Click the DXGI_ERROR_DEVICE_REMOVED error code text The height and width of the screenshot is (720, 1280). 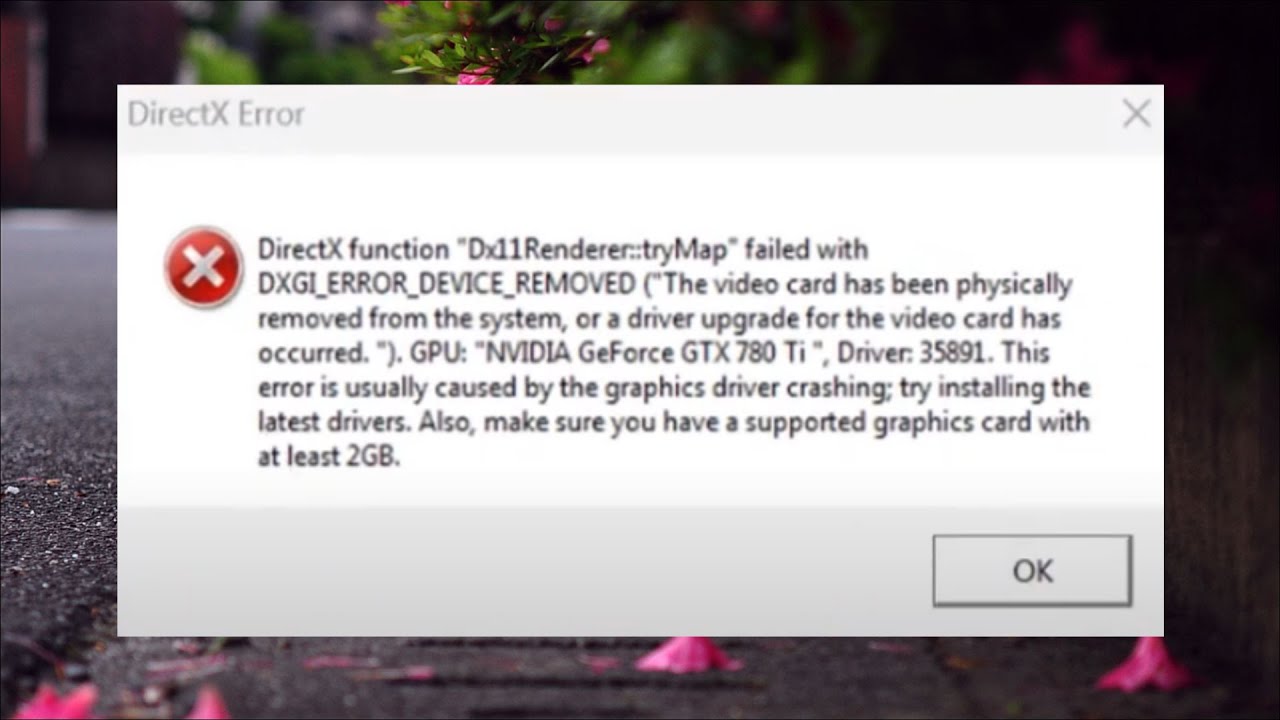pyautogui.click(x=446, y=284)
